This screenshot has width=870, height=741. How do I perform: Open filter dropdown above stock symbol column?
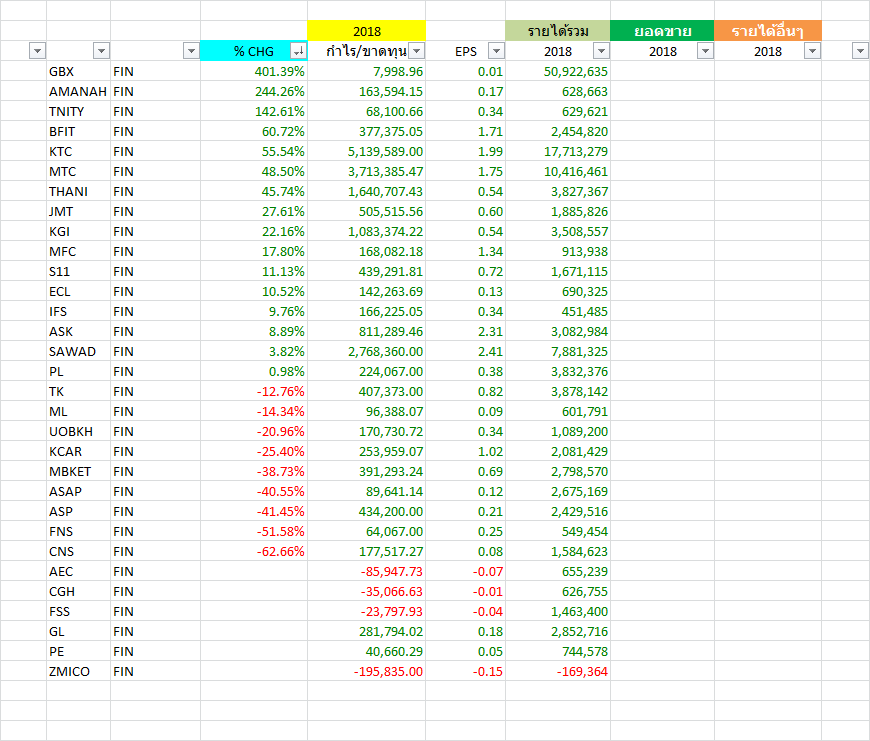point(102,51)
